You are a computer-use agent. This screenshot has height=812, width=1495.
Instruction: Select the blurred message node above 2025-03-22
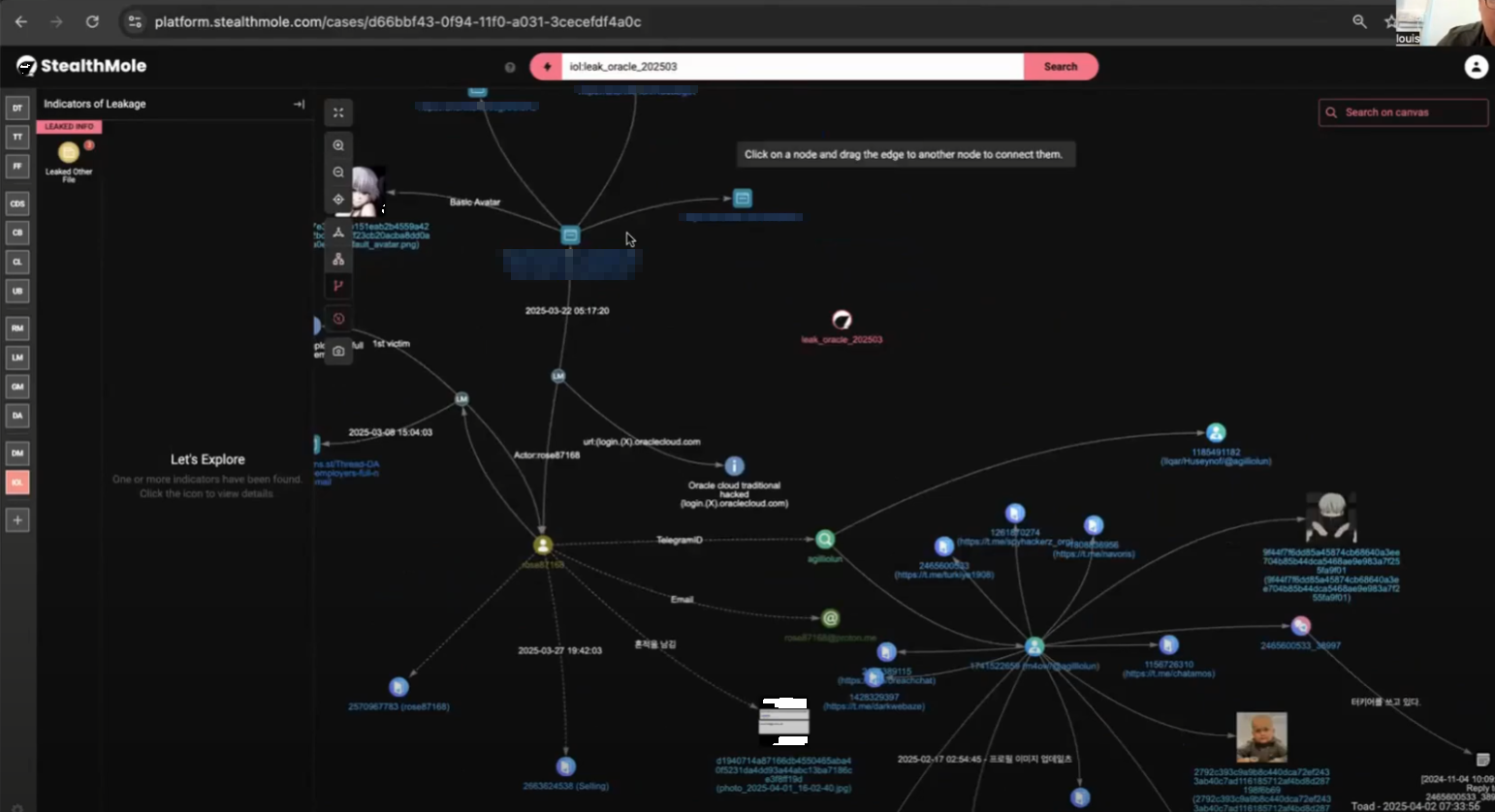(x=570, y=235)
